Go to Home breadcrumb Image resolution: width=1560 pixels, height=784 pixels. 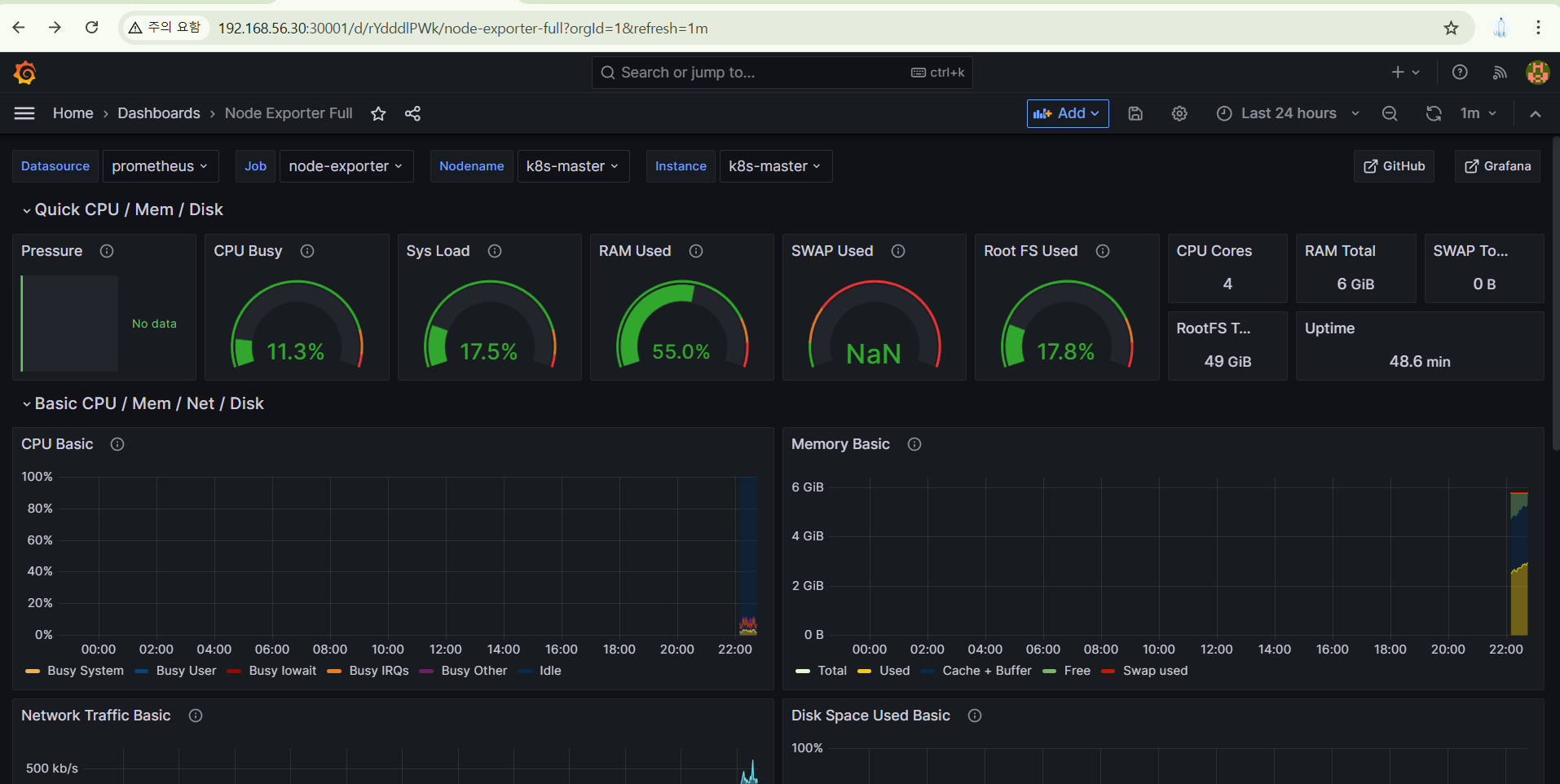coord(73,113)
